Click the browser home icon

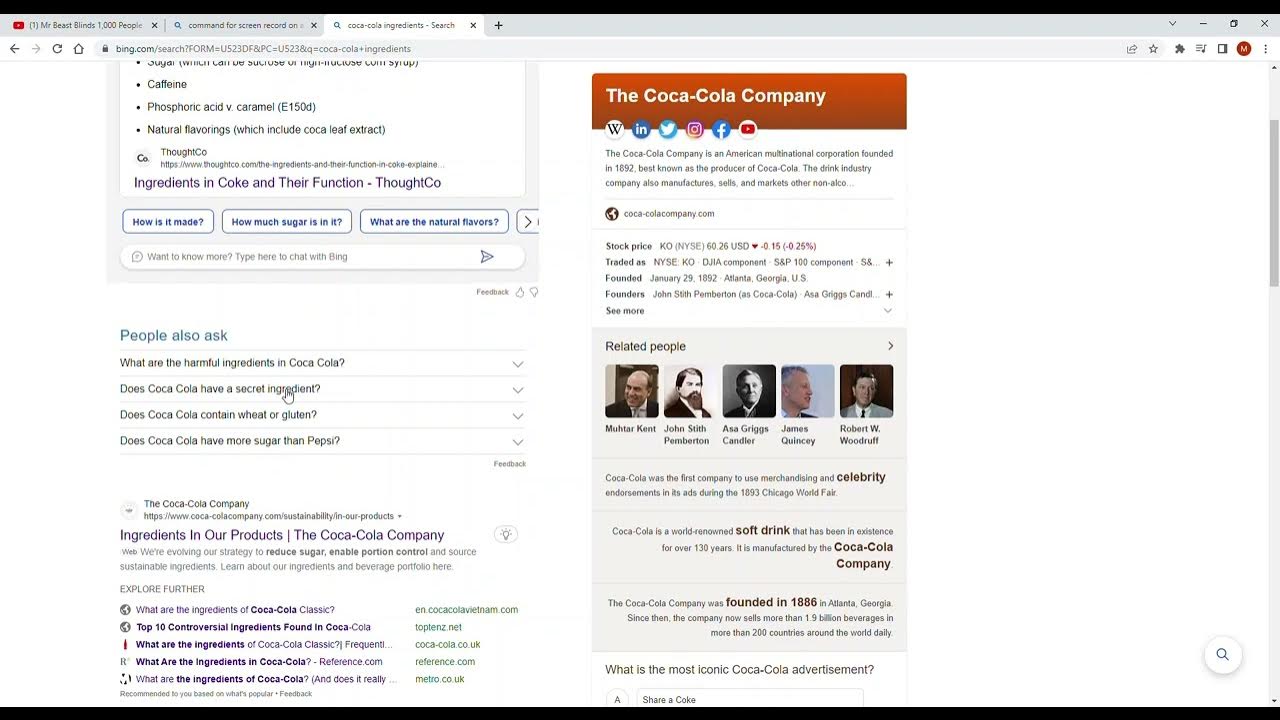coord(79,48)
